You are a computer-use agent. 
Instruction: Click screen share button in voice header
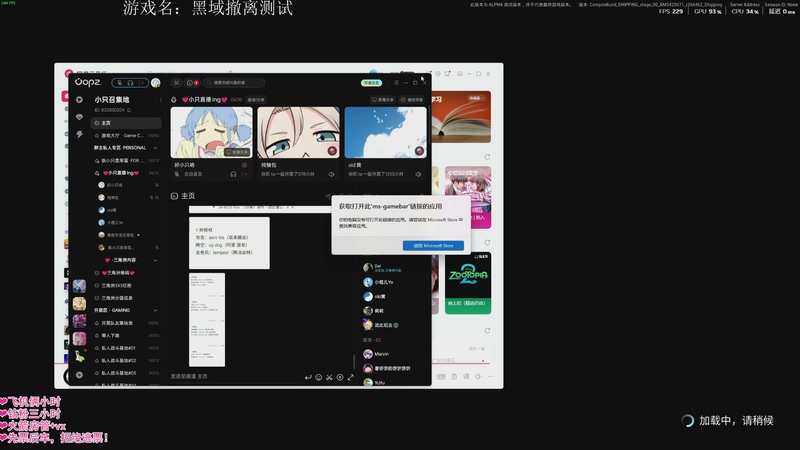[383, 100]
